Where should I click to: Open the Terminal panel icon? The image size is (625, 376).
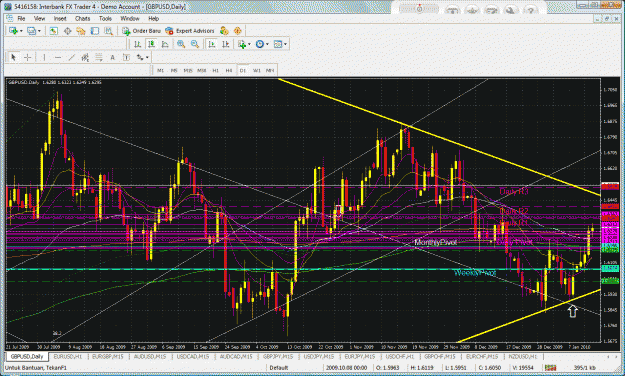[x=95, y=31]
